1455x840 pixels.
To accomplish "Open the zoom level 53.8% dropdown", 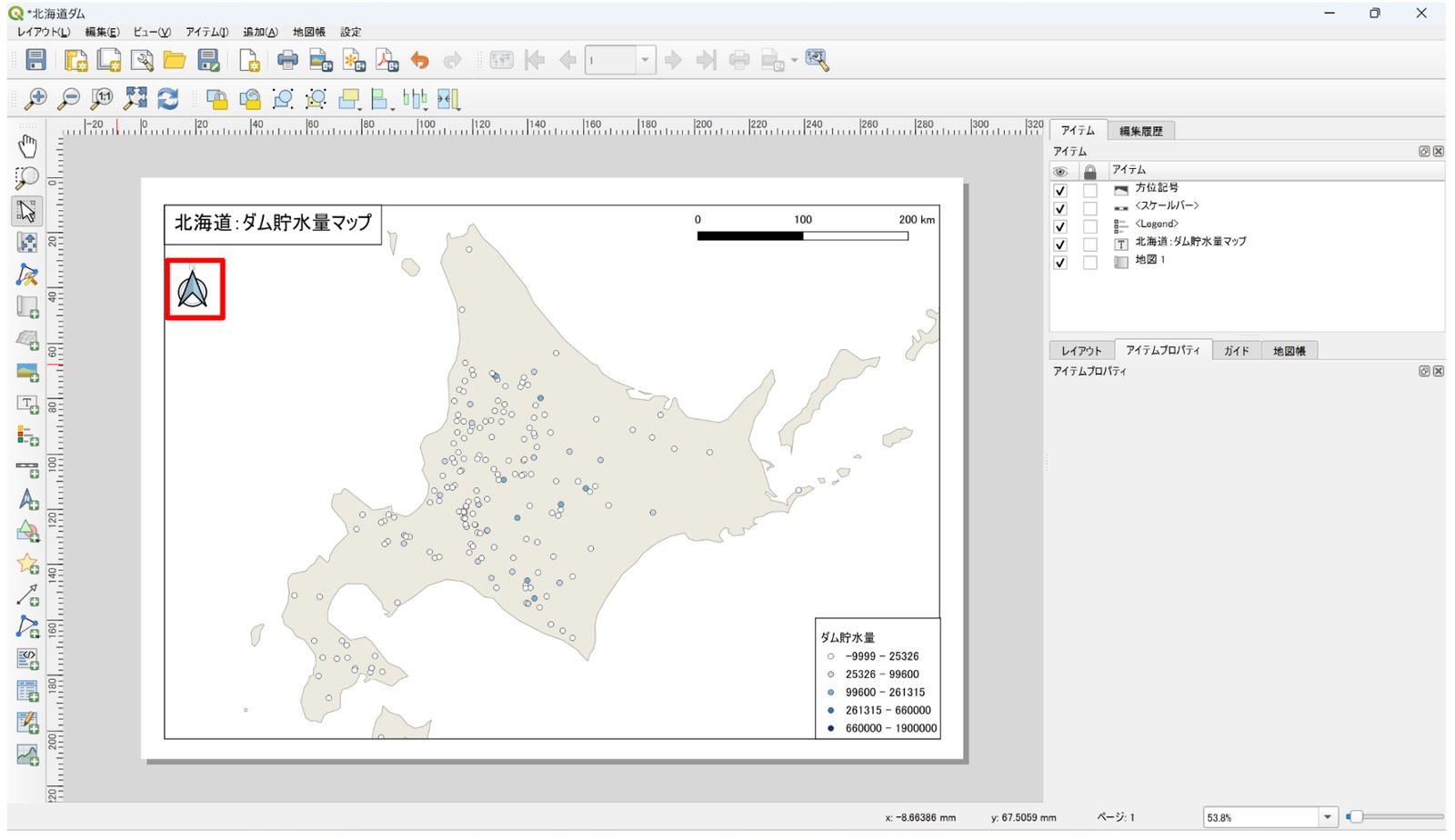I will point(1328,817).
